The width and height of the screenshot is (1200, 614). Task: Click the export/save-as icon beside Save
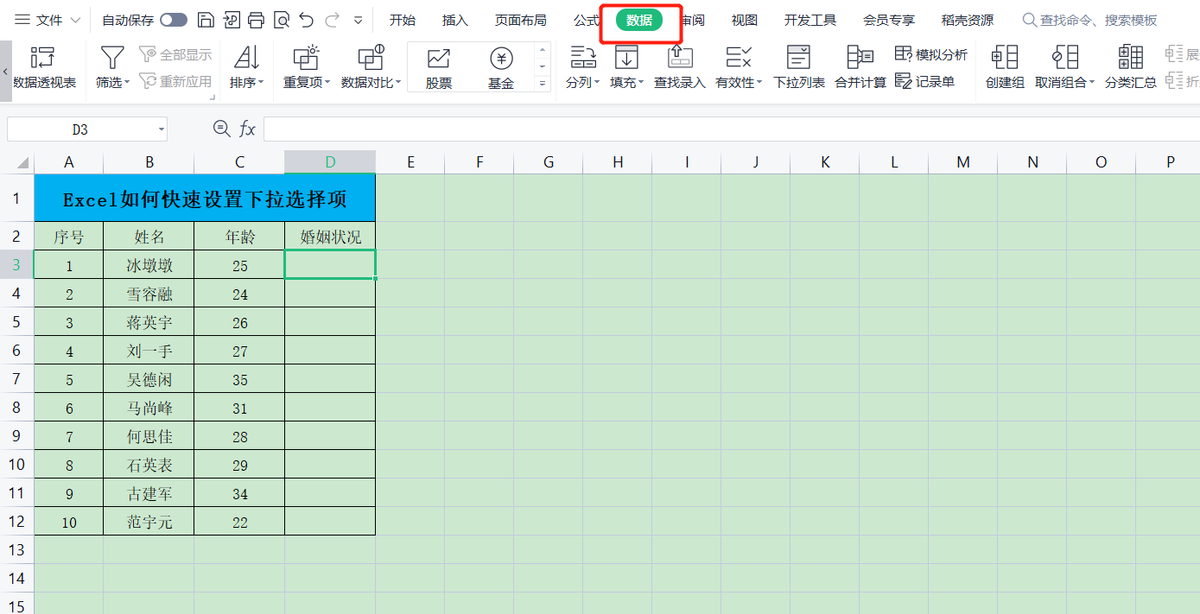point(231,19)
